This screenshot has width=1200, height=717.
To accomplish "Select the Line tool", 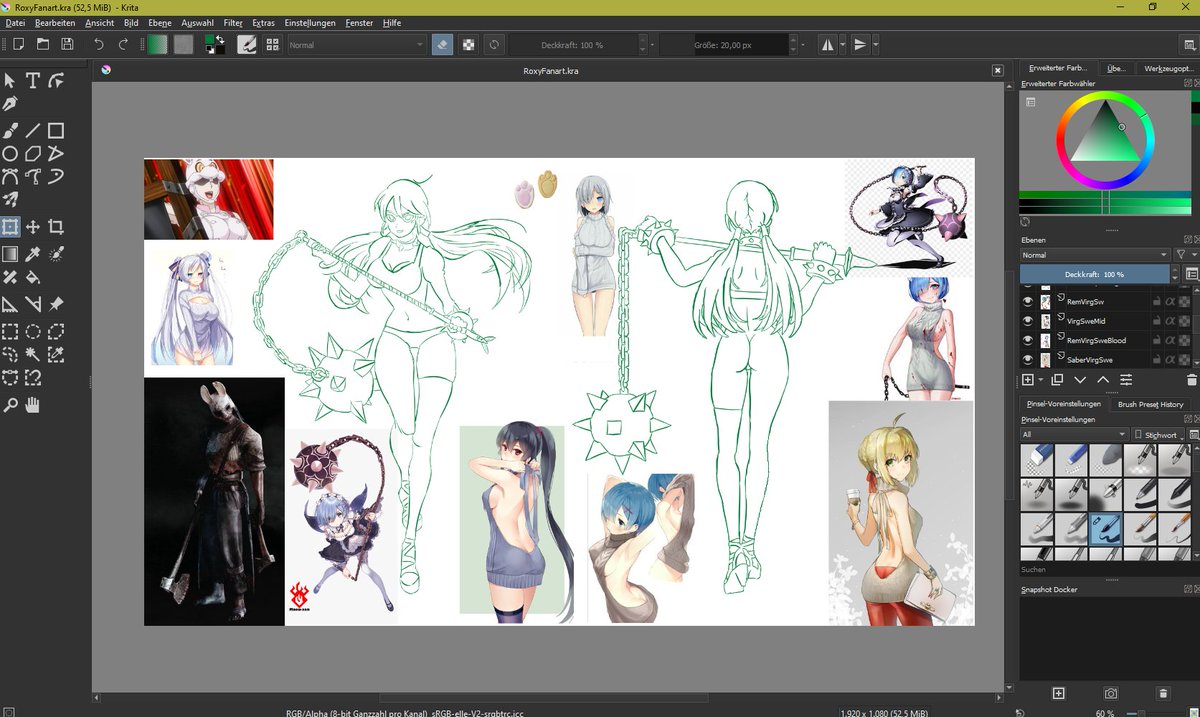I will [33, 130].
